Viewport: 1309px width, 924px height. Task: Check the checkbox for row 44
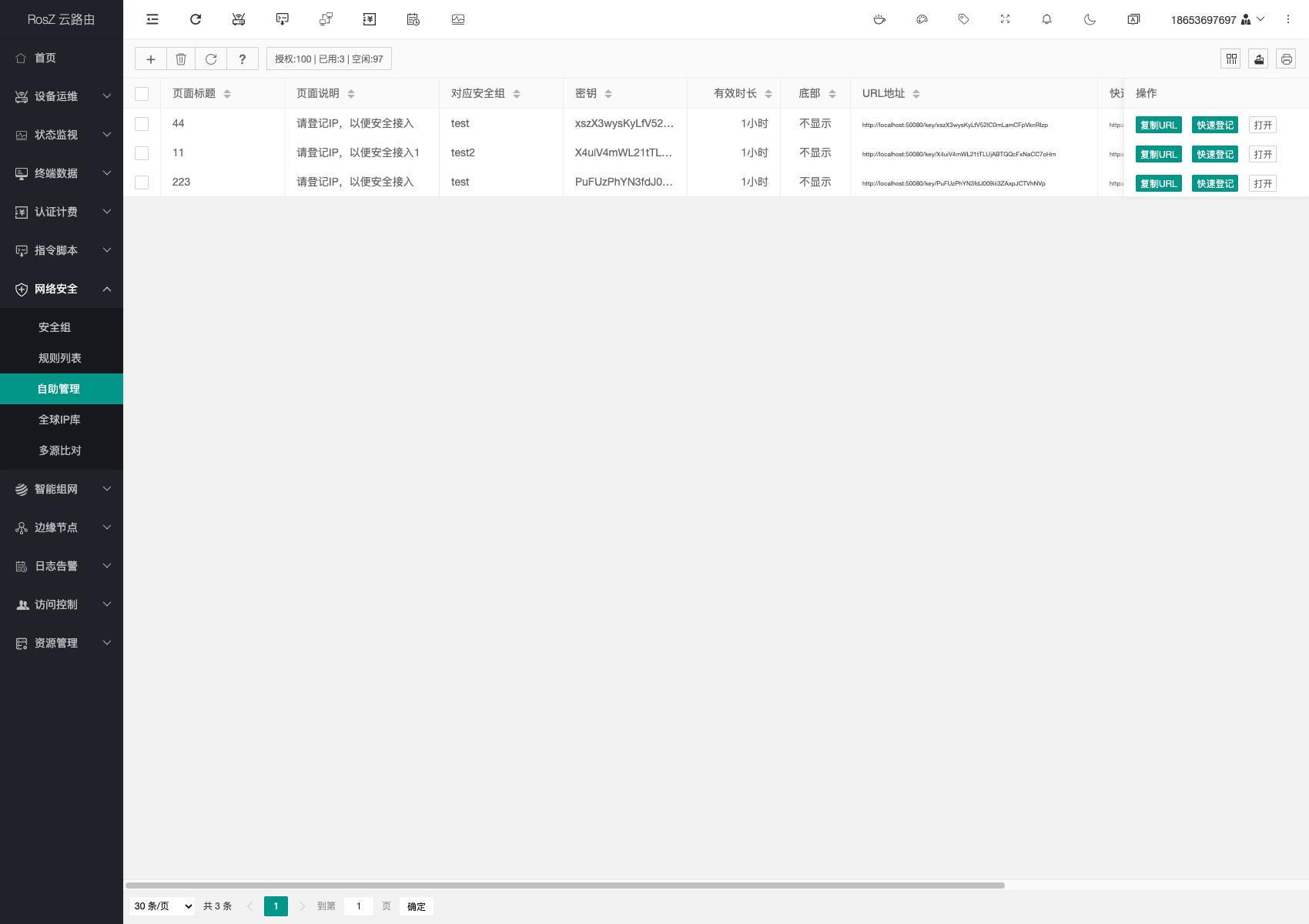[142, 124]
